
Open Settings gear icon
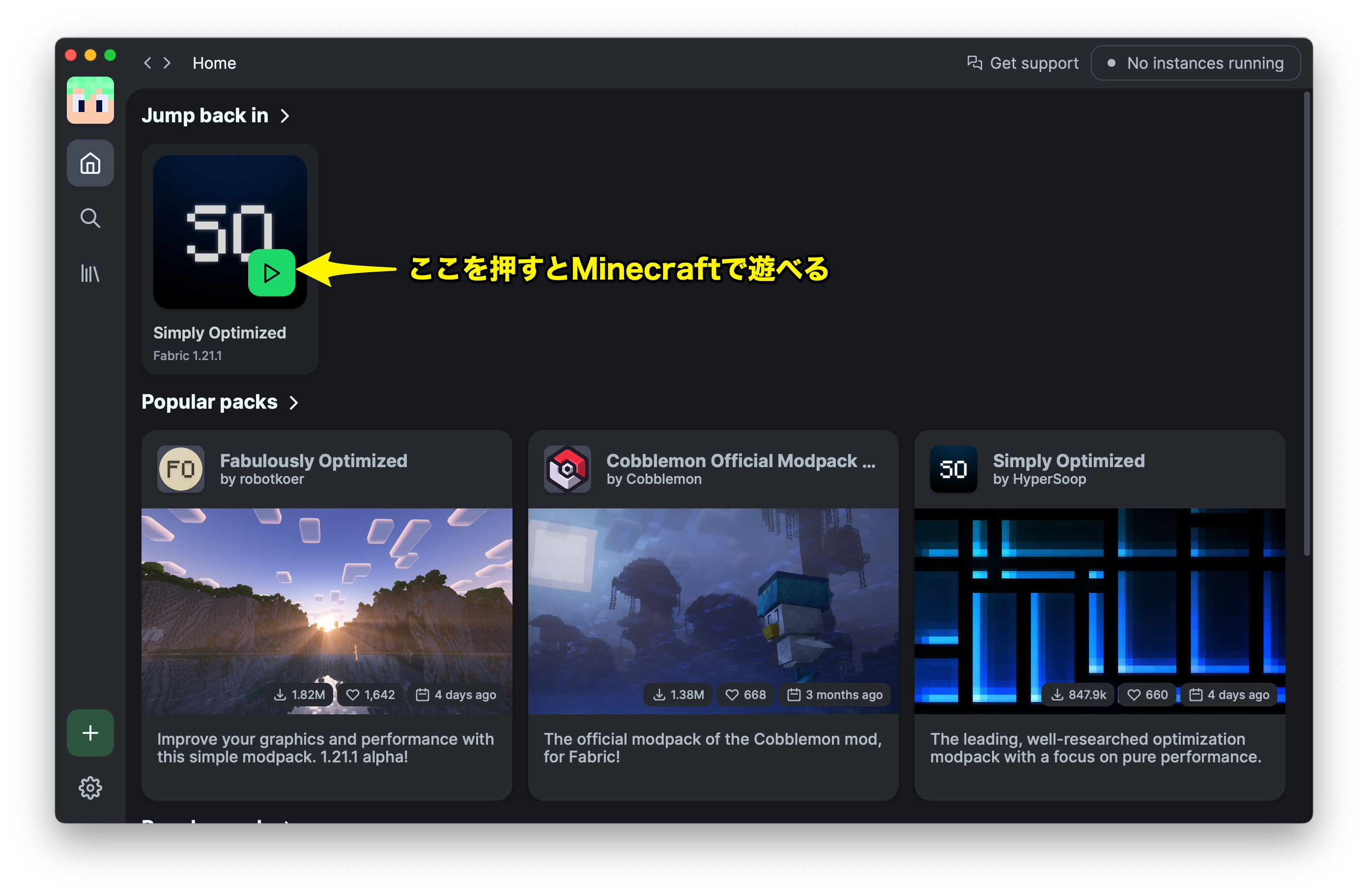(x=90, y=788)
